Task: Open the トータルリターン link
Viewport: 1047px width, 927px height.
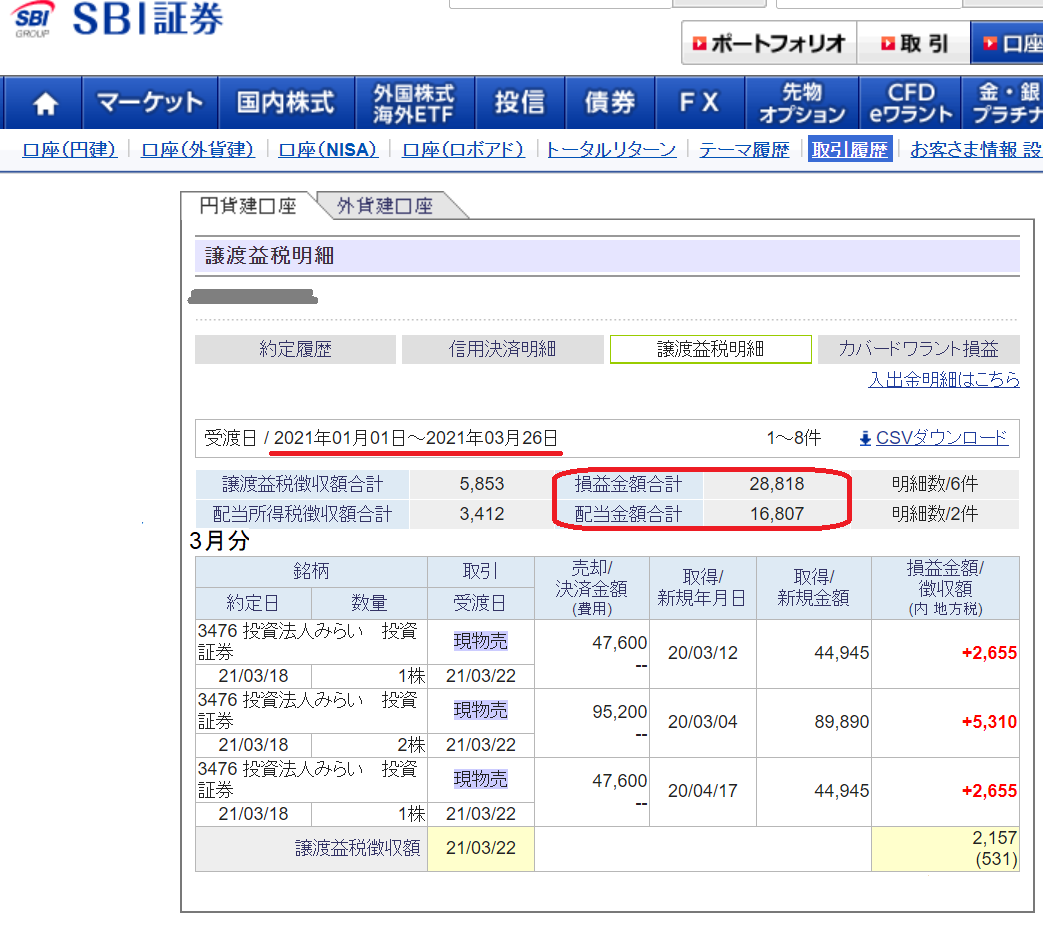Action: click(x=611, y=150)
